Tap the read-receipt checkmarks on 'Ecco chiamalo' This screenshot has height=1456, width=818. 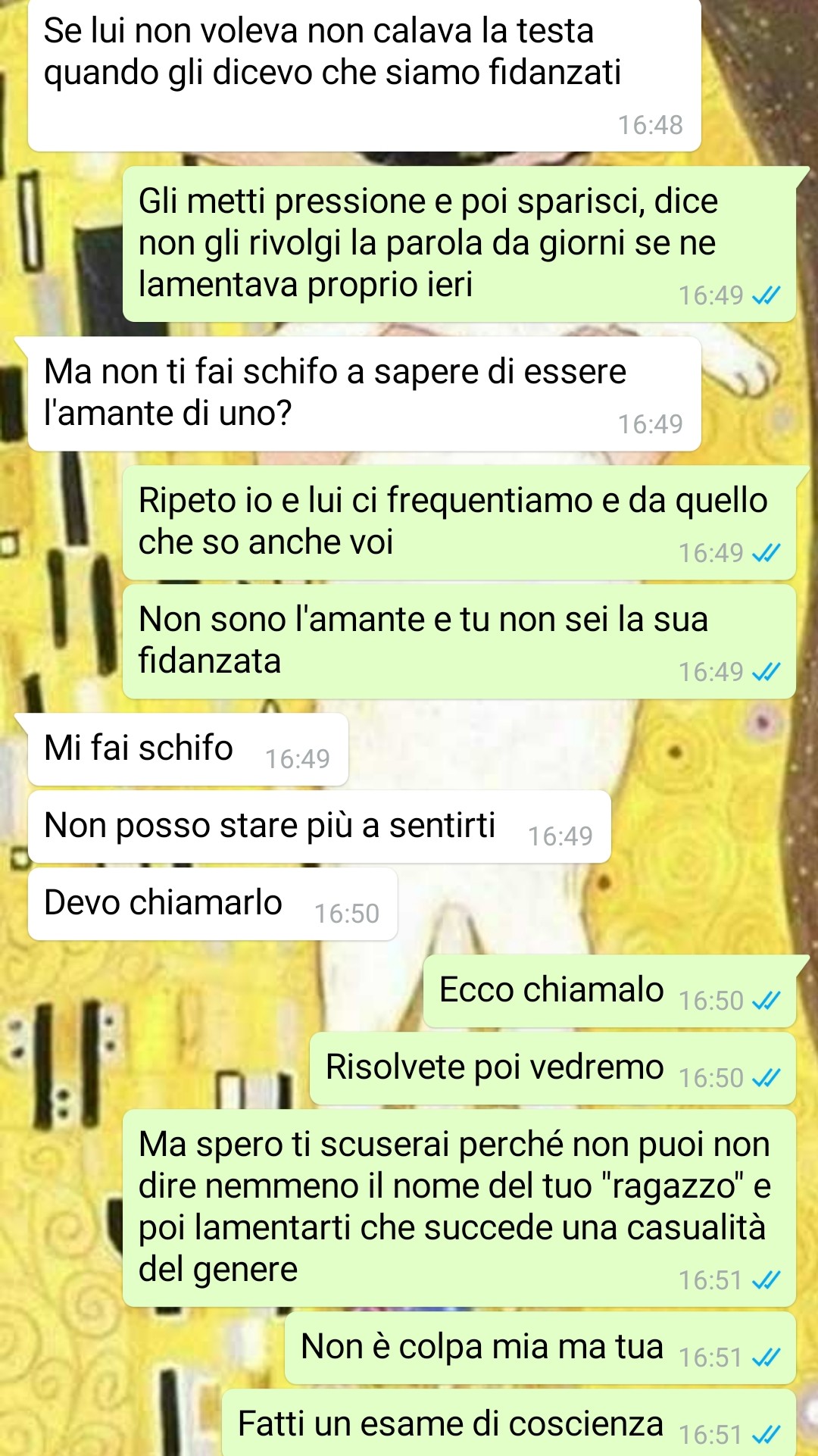point(766,1001)
